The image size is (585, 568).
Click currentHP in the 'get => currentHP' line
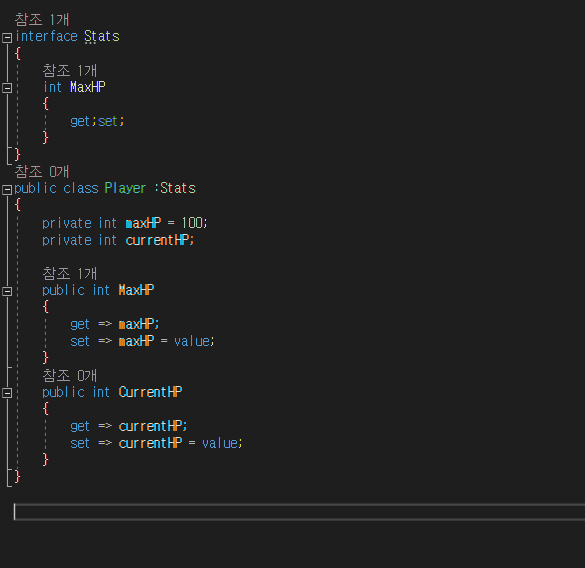coord(150,426)
